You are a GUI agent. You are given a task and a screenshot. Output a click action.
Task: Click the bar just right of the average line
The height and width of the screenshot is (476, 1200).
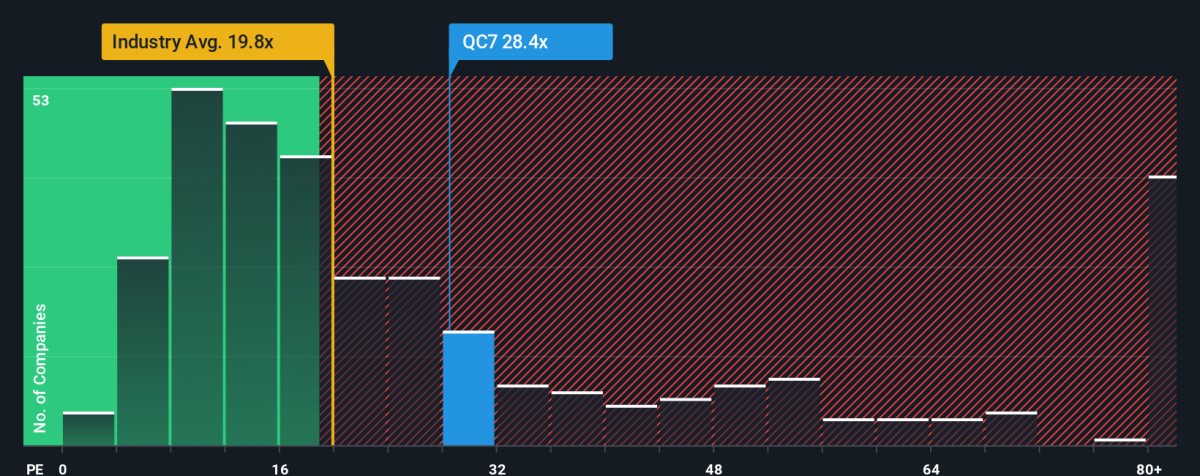pos(360,361)
